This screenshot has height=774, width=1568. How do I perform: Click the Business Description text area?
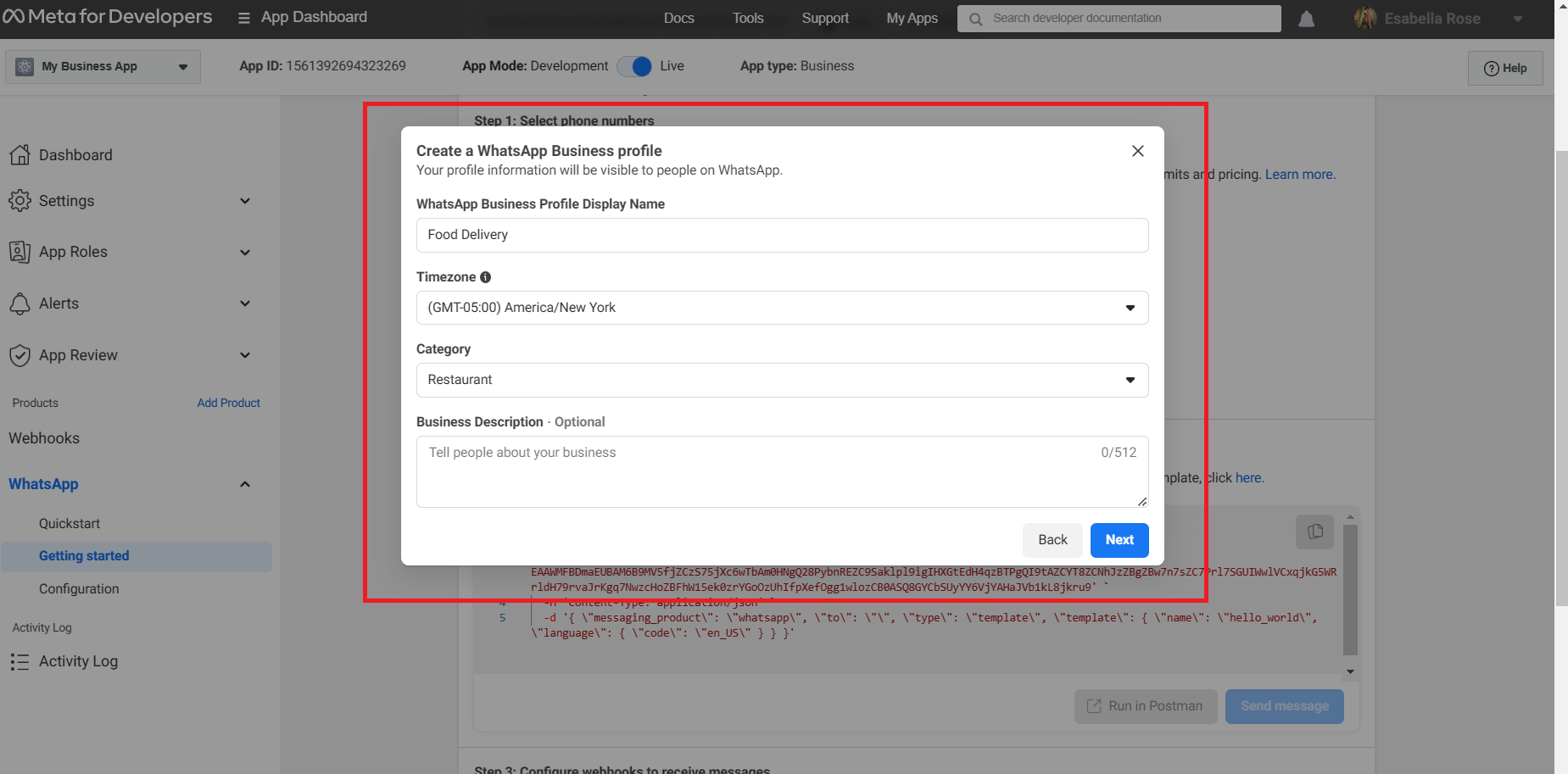coord(782,472)
